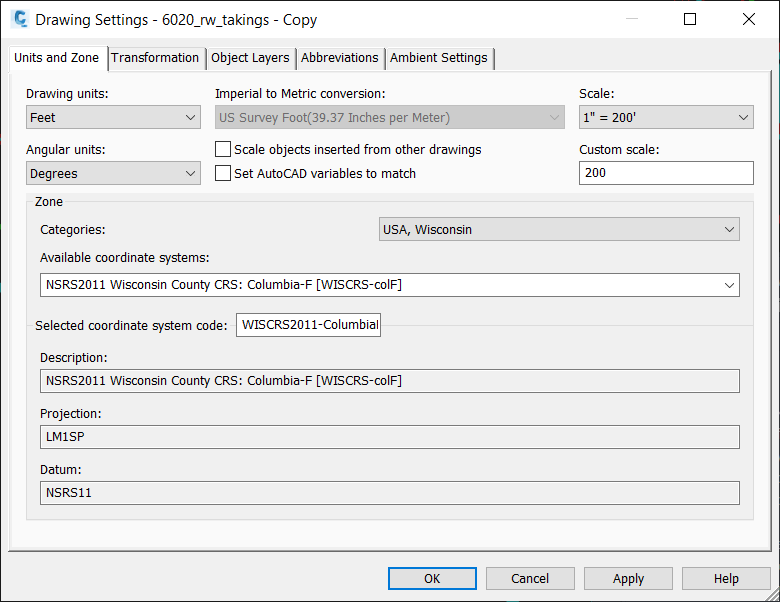This screenshot has width=780, height=602.
Task: Select the Abbreviations tab
Action: pos(340,58)
